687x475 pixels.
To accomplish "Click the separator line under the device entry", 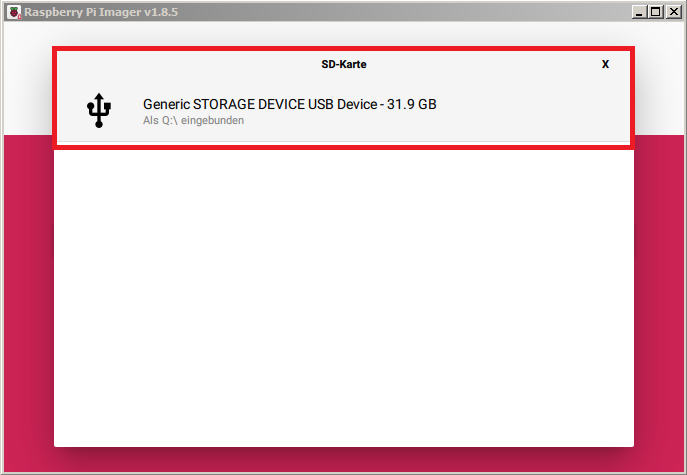I will pos(343,142).
